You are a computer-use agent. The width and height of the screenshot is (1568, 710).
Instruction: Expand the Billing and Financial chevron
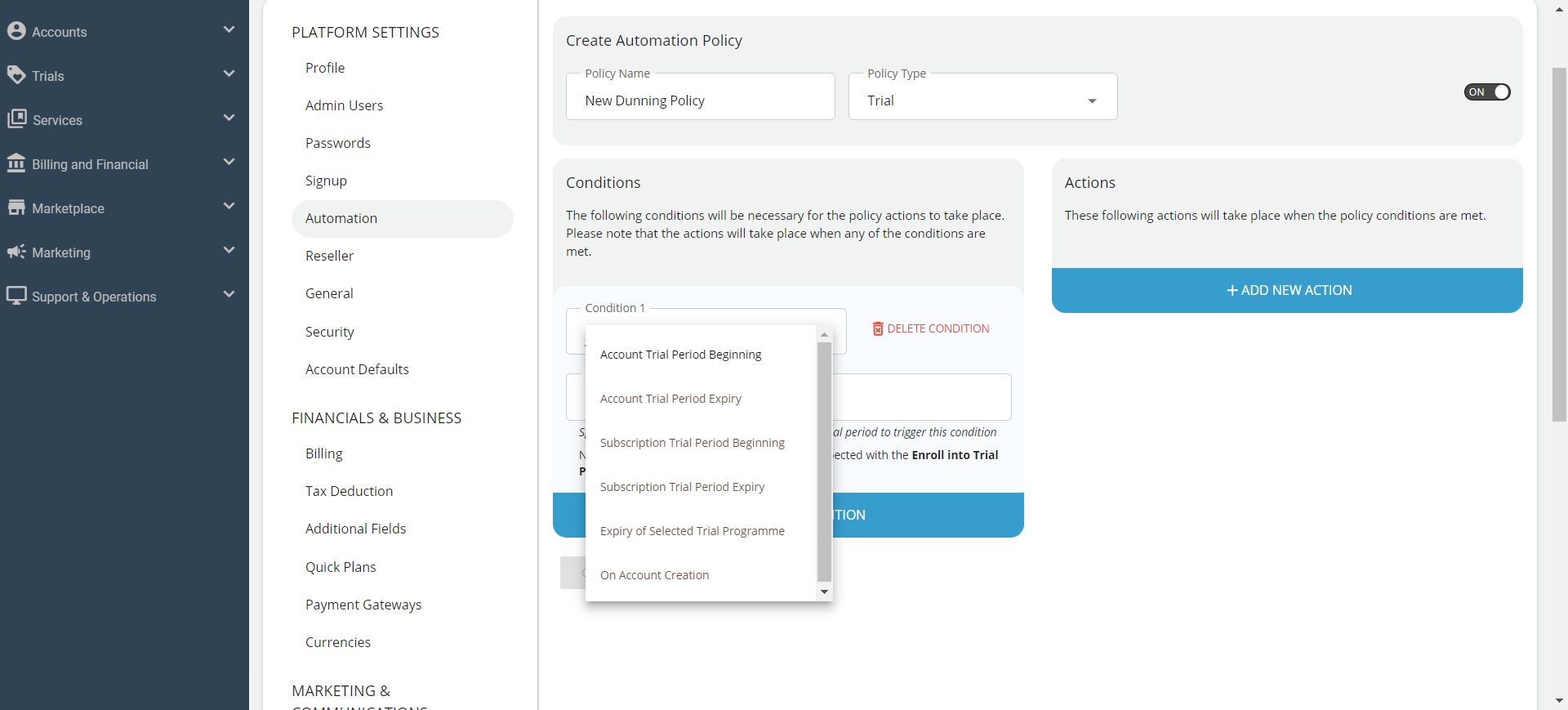coord(229,163)
